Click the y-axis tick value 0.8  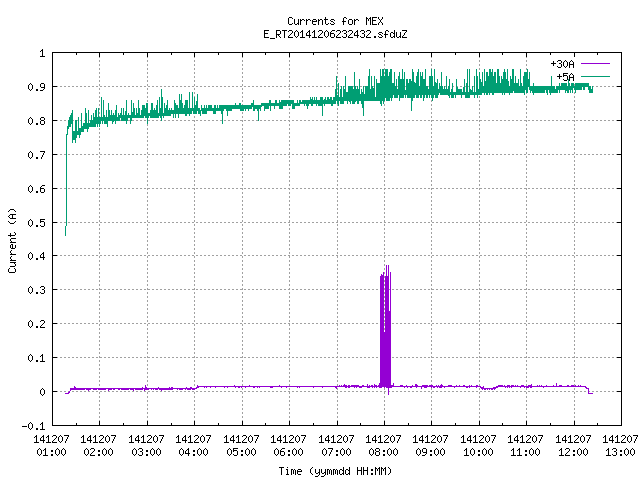[x=36, y=121]
